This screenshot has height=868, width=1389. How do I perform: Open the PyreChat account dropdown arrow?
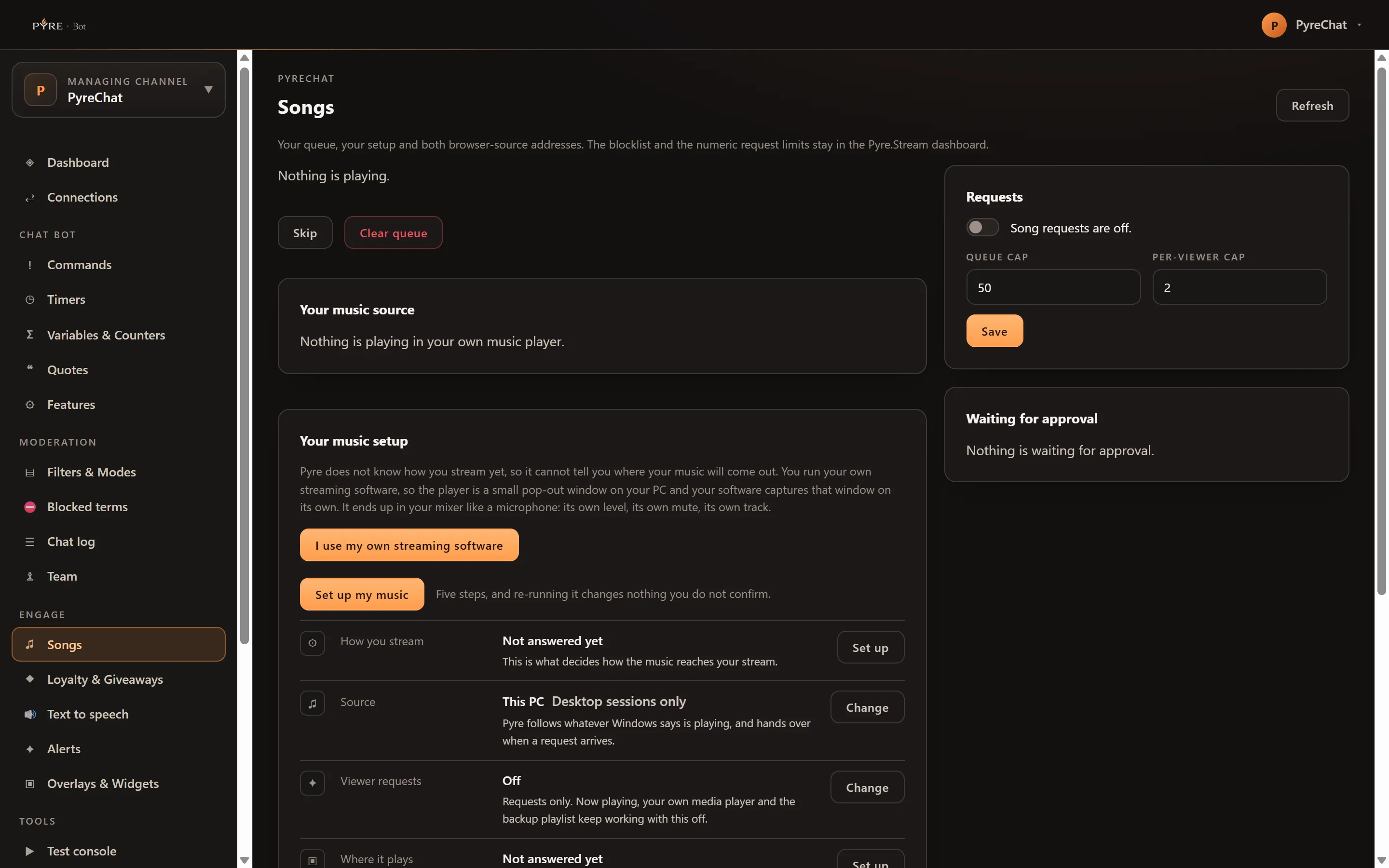pos(1359,25)
